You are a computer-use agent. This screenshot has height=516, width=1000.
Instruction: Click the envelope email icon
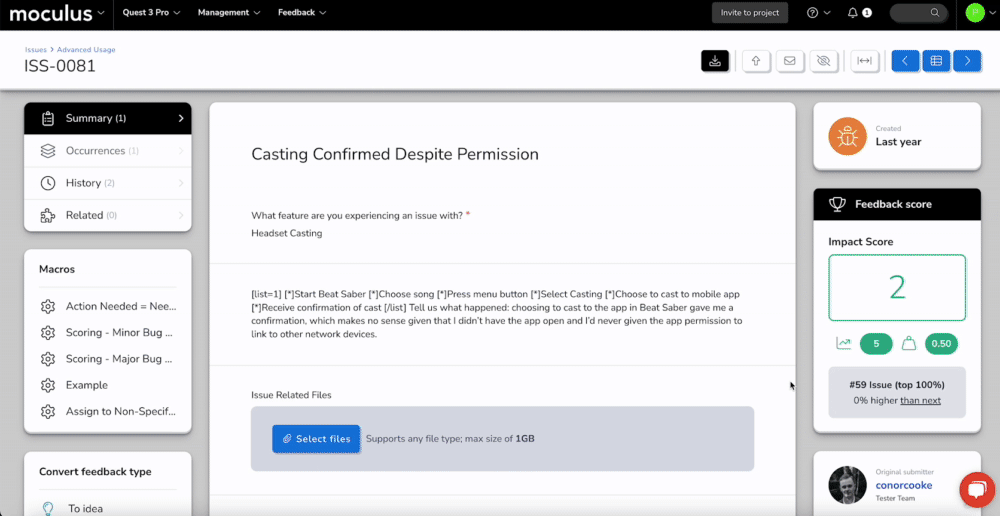coord(789,61)
